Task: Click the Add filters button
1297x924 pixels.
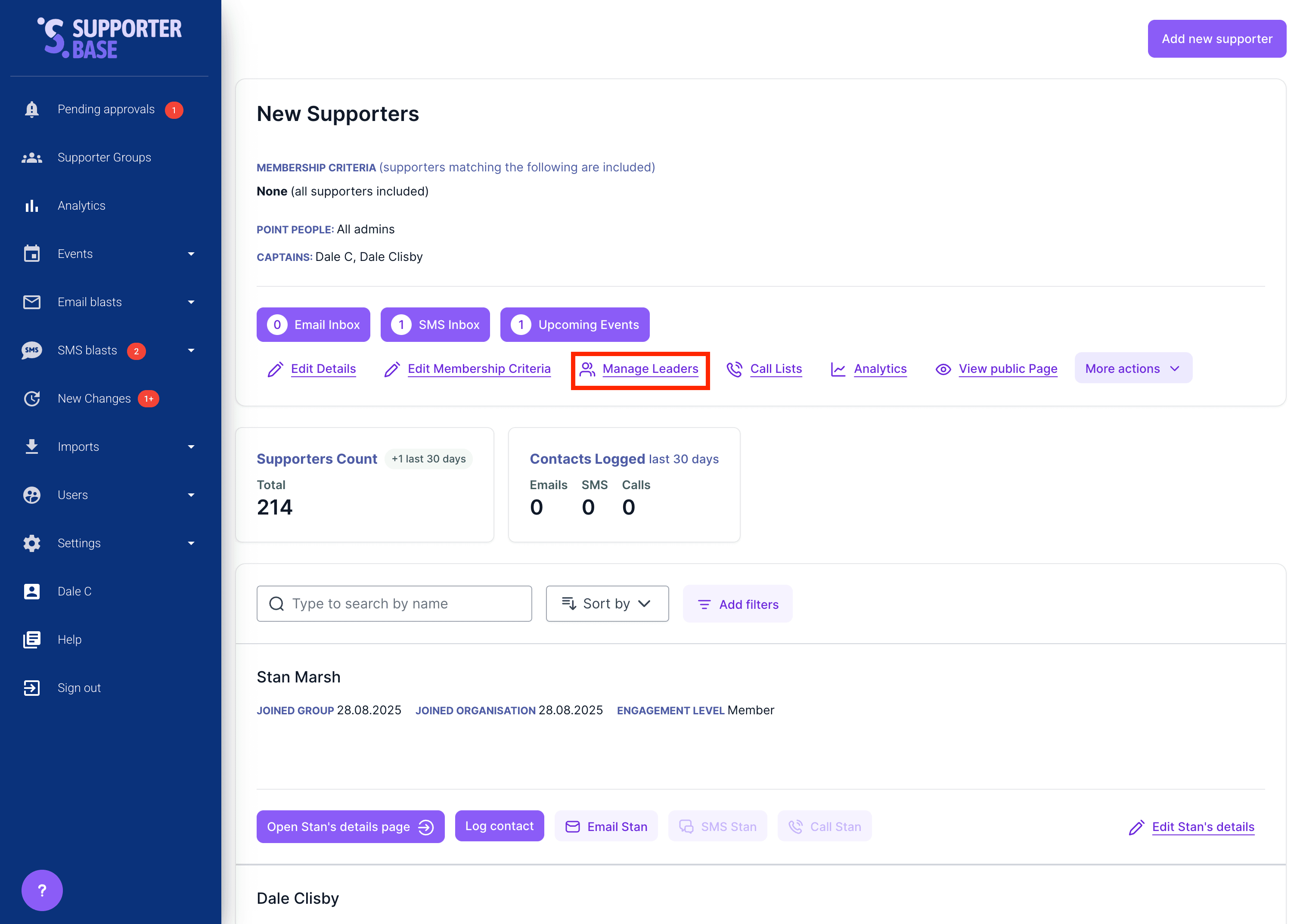Action: coord(737,604)
